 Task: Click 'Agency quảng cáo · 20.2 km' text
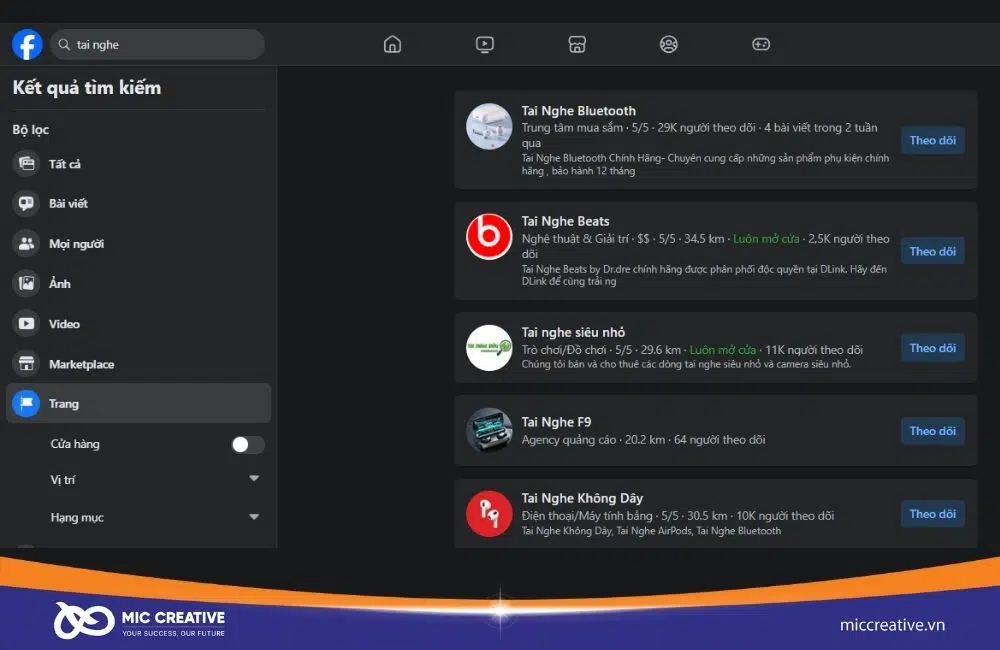point(592,439)
